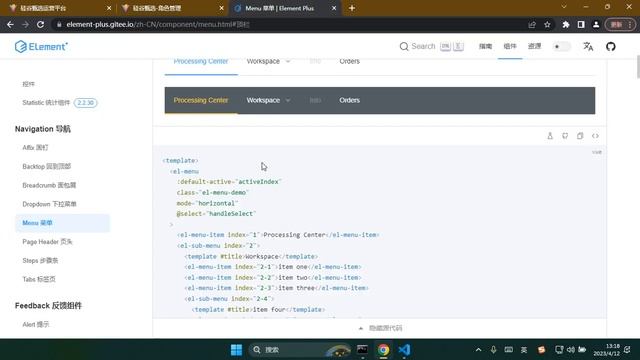Open a new browser tab
Viewport: 640px width, 360px height.
[x=352, y=8]
